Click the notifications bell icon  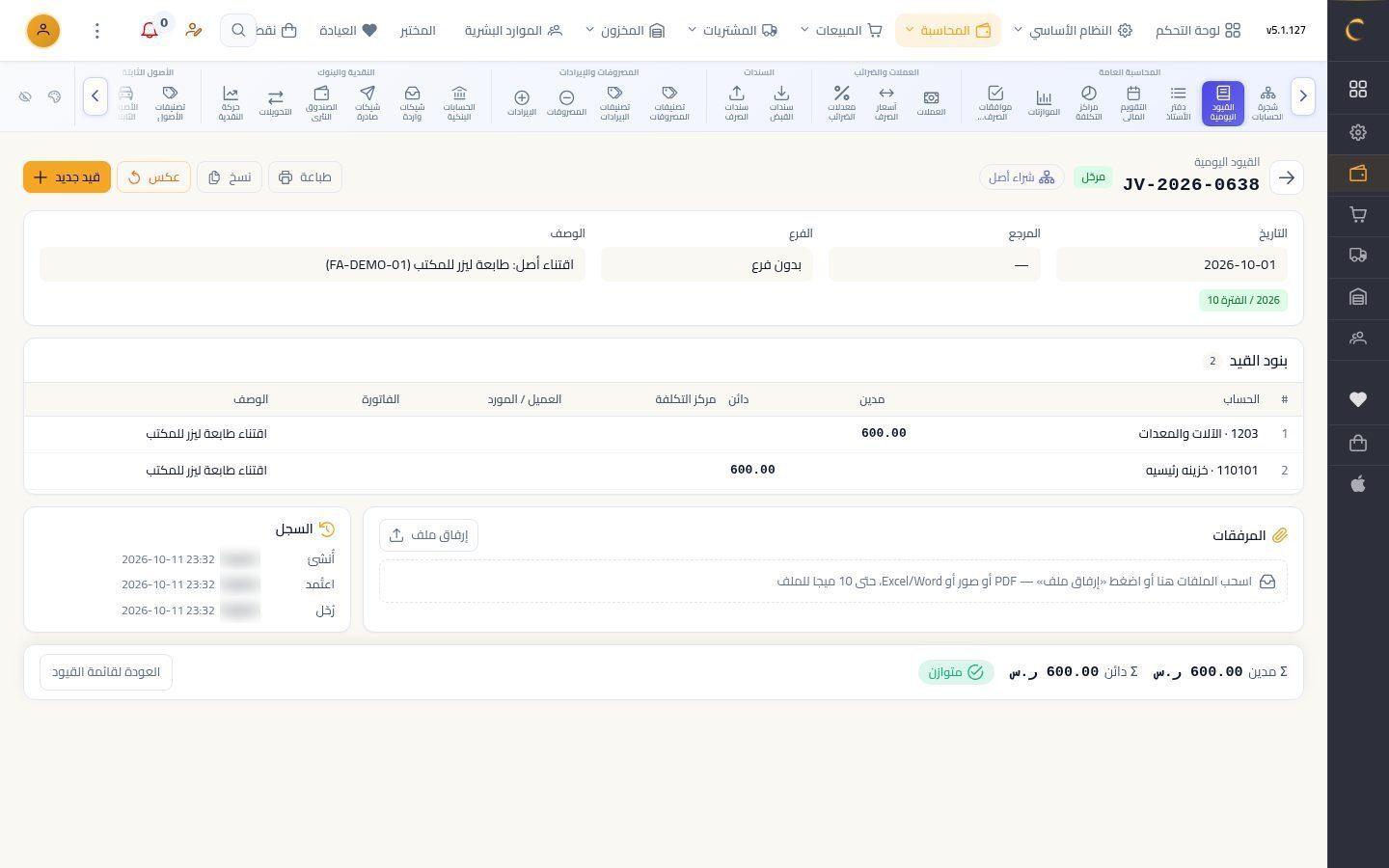150,31
